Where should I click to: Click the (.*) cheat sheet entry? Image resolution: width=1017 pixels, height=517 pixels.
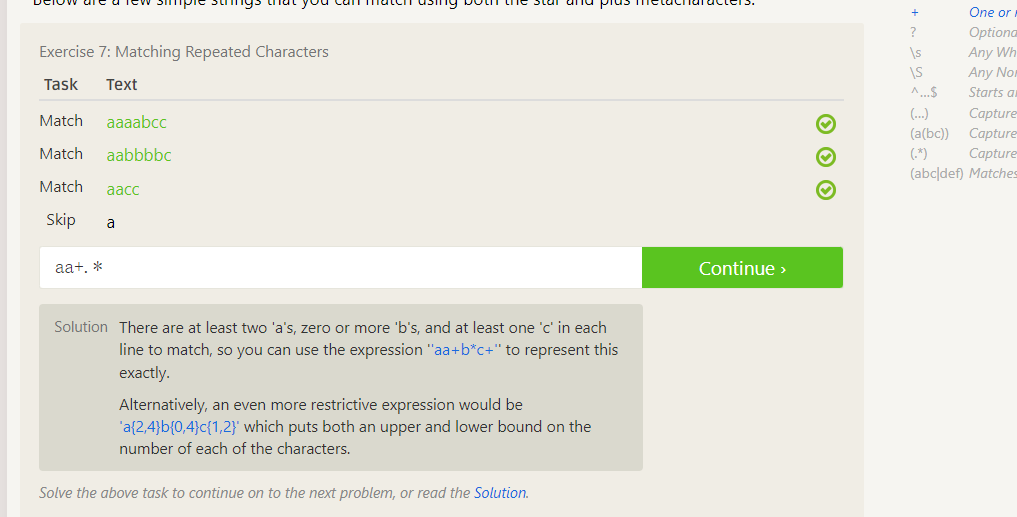pyautogui.click(x=920, y=153)
